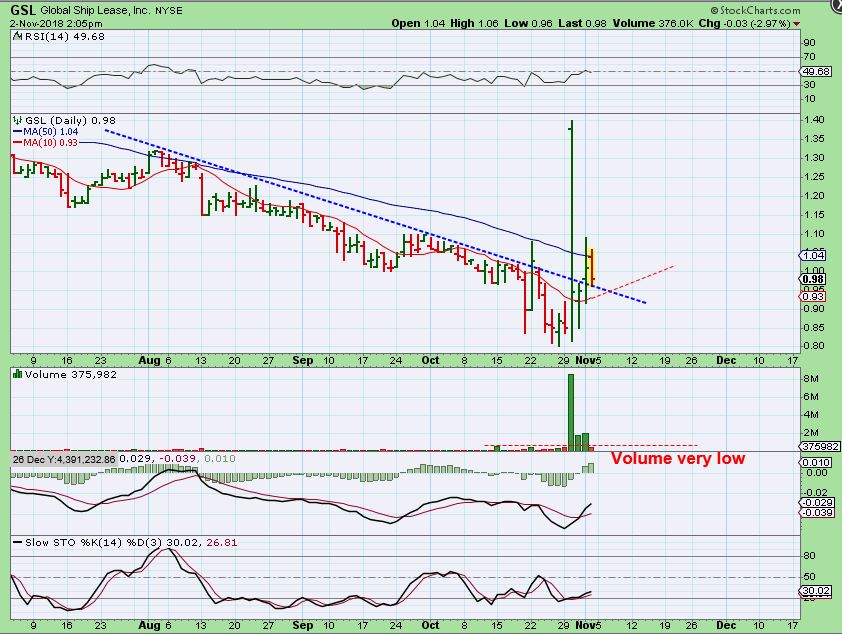Click the -0.039 tag on the MACD axis
Screen dimensions: 842x634
pos(817,513)
